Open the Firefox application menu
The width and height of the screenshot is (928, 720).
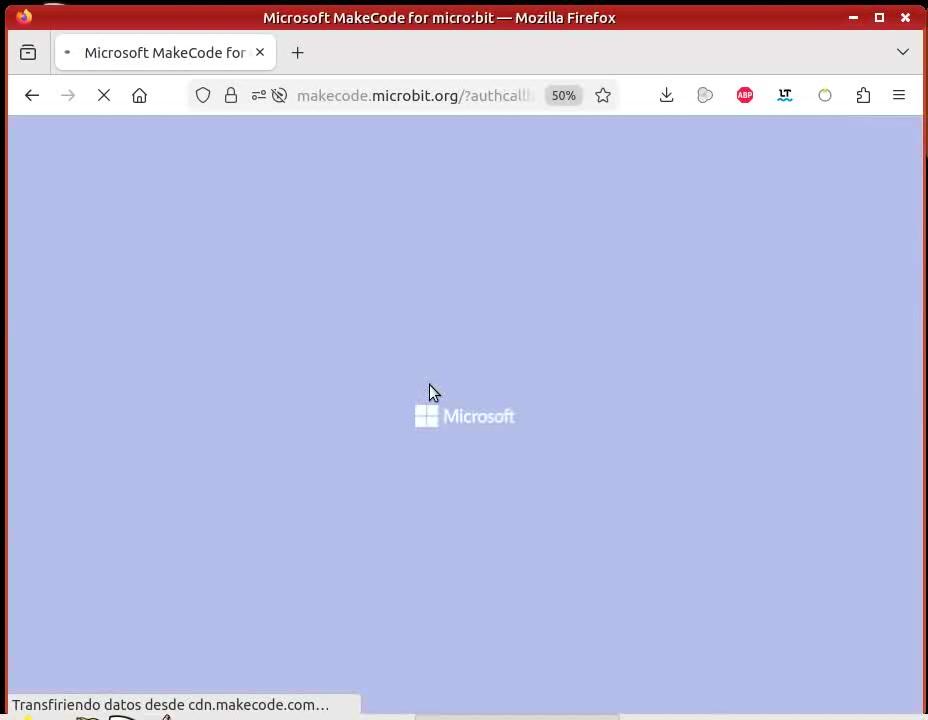pos(898,95)
